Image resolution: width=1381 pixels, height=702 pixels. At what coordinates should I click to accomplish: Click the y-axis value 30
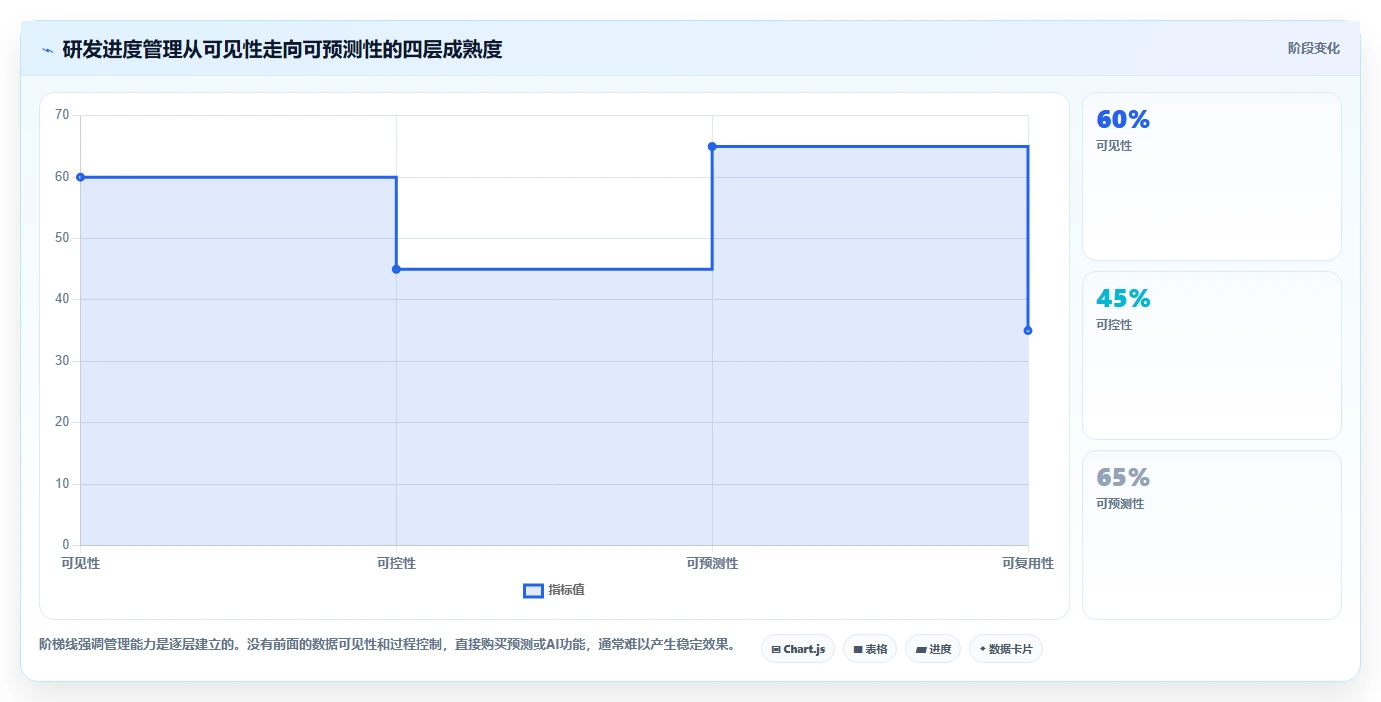[62, 361]
